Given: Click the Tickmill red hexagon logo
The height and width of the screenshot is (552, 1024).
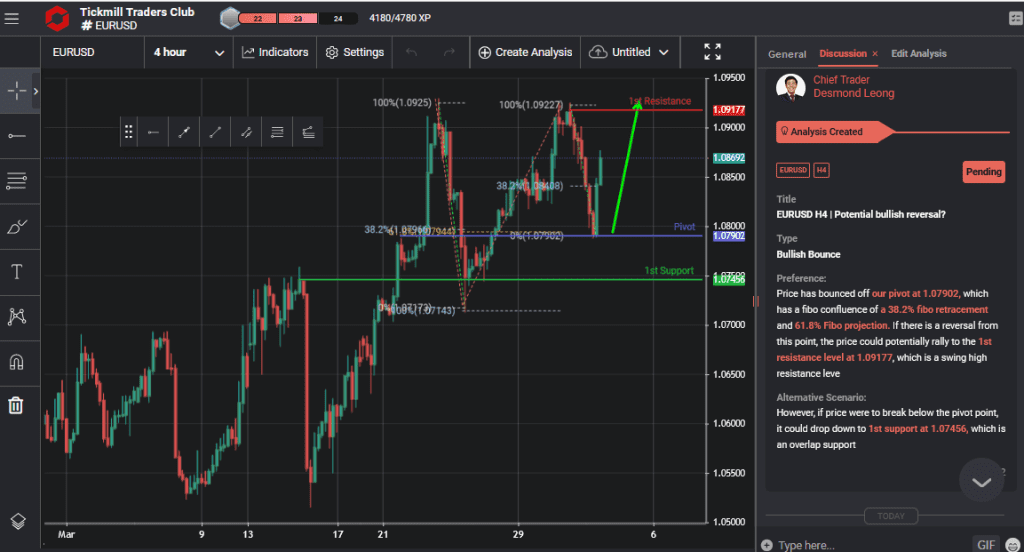Looking at the screenshot, I should tap(57, 18).
